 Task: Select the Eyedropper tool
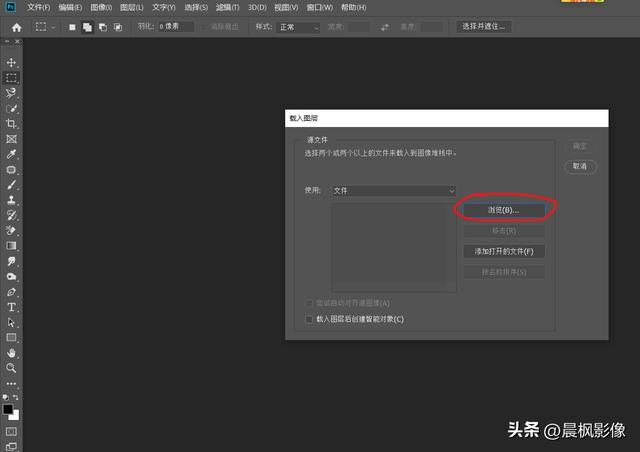coord(11,154)
